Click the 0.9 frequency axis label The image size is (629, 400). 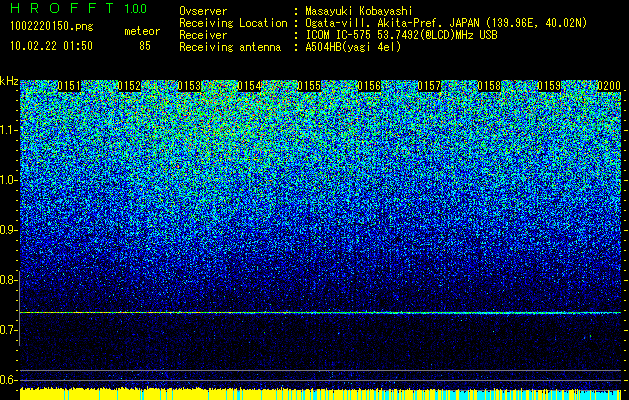point(8,230)
